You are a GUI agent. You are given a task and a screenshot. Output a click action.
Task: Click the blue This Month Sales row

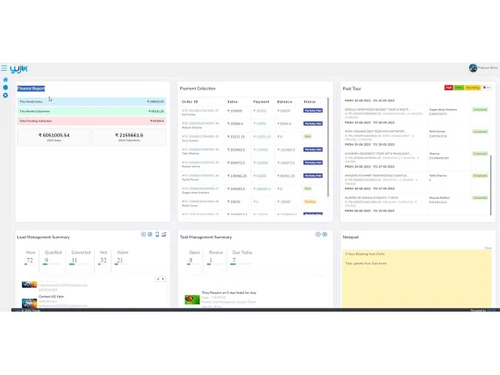(92, 101)
